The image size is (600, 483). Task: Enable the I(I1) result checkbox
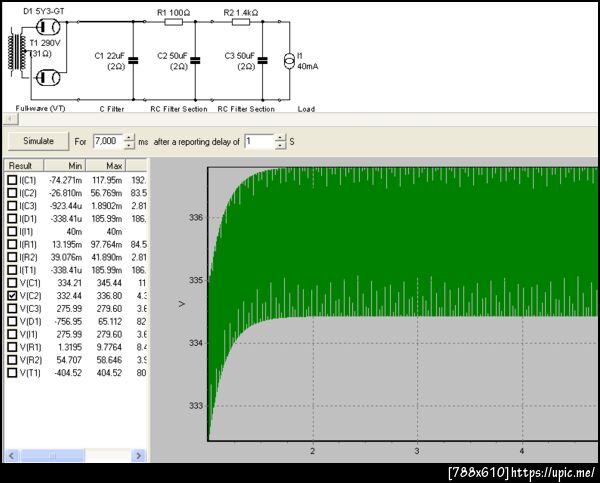[13, 232]
